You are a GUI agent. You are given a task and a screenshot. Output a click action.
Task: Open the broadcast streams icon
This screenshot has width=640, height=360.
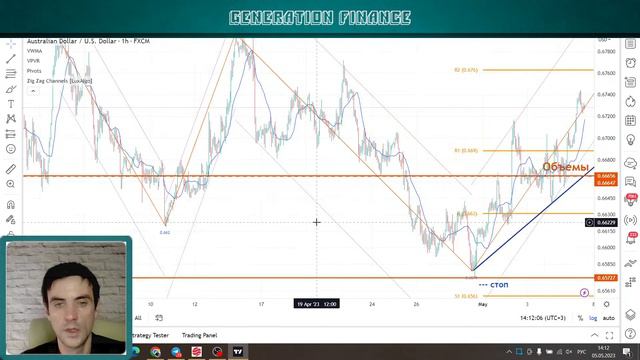click(630, 220)
